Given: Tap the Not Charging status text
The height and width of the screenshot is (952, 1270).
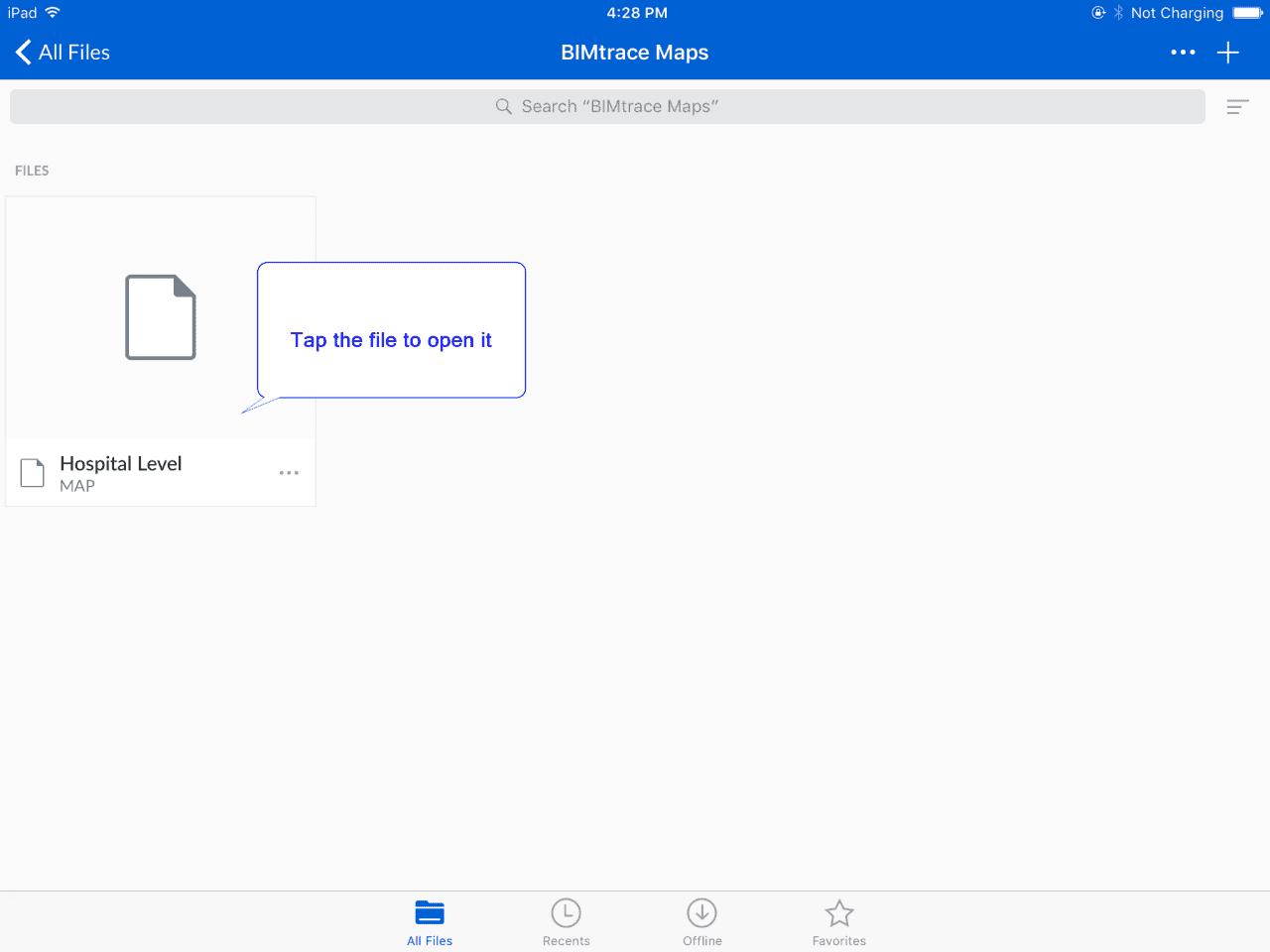Looking at the screenshot, I should coord(1177,13).
